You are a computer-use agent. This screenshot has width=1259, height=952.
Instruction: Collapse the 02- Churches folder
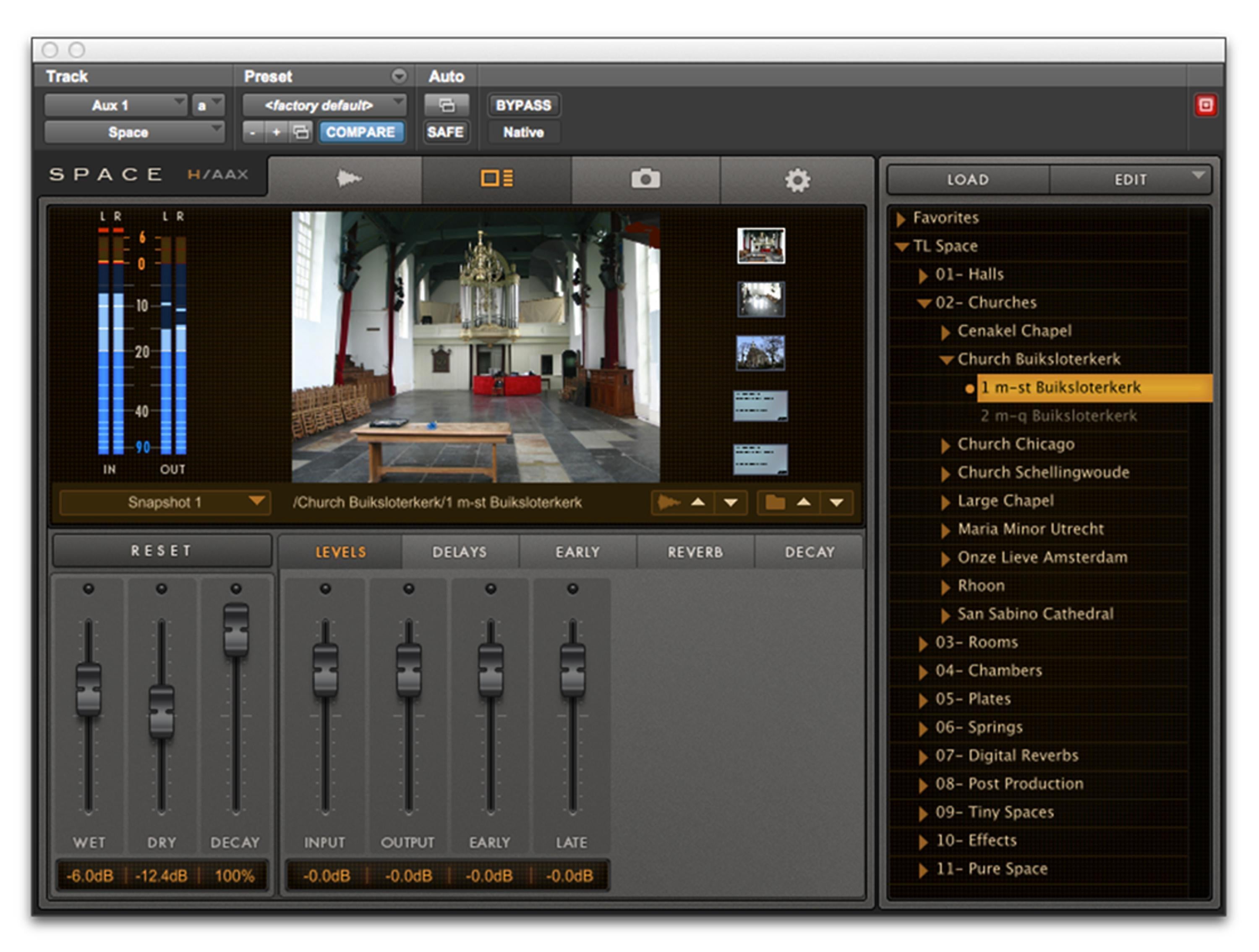tap(924, 303)
